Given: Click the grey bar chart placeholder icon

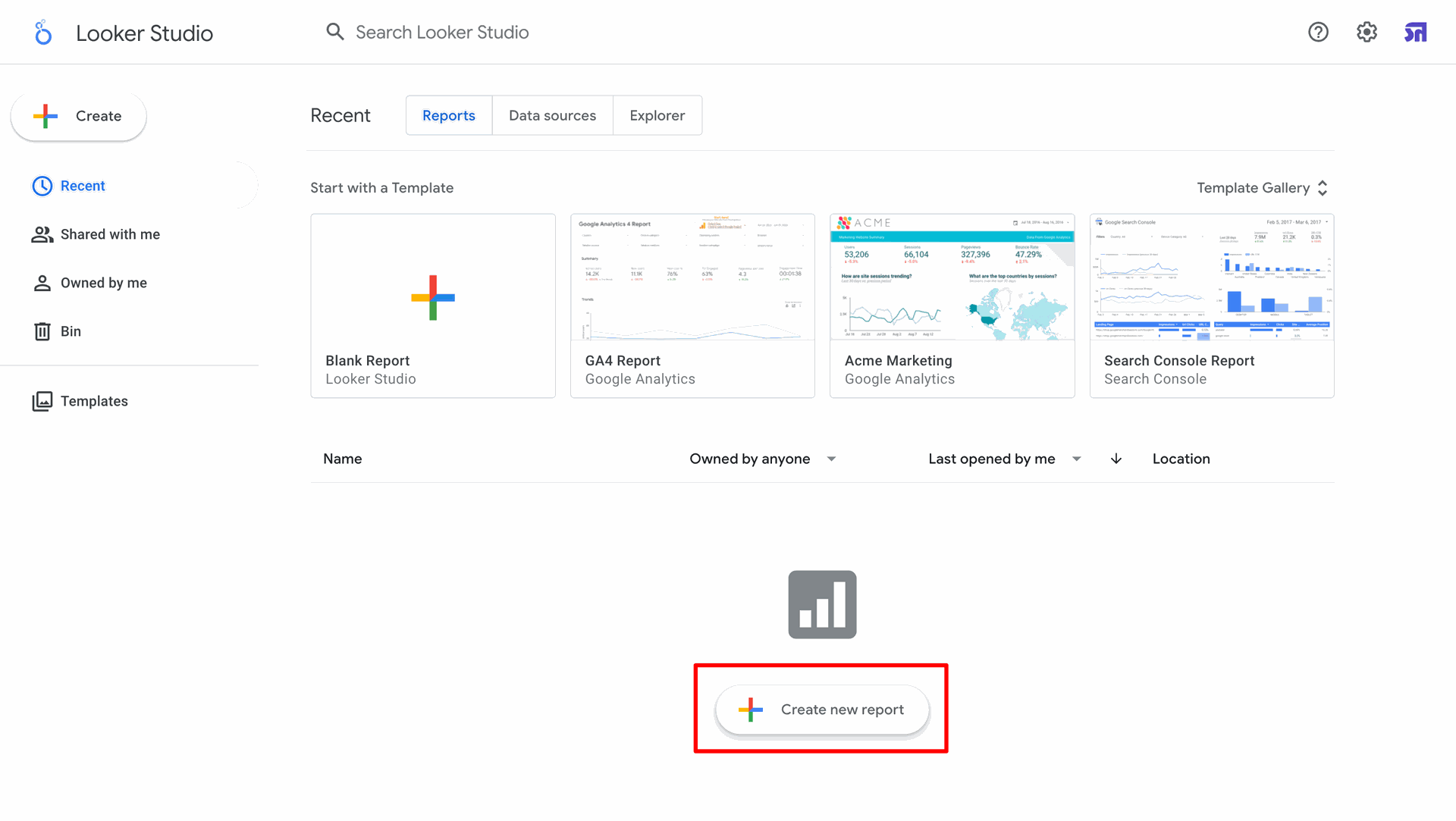Looking at the screenshot, I should coord(822,604).
